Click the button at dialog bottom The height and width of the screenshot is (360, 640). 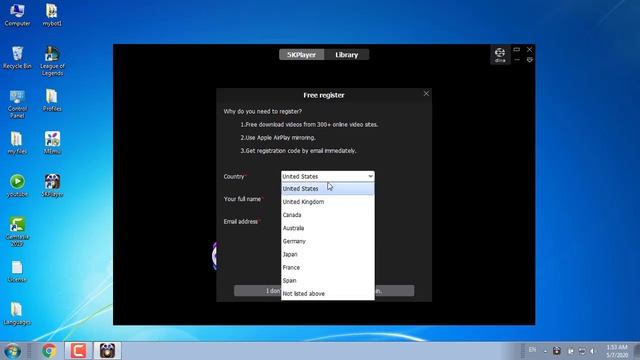[x=324, y=291]
